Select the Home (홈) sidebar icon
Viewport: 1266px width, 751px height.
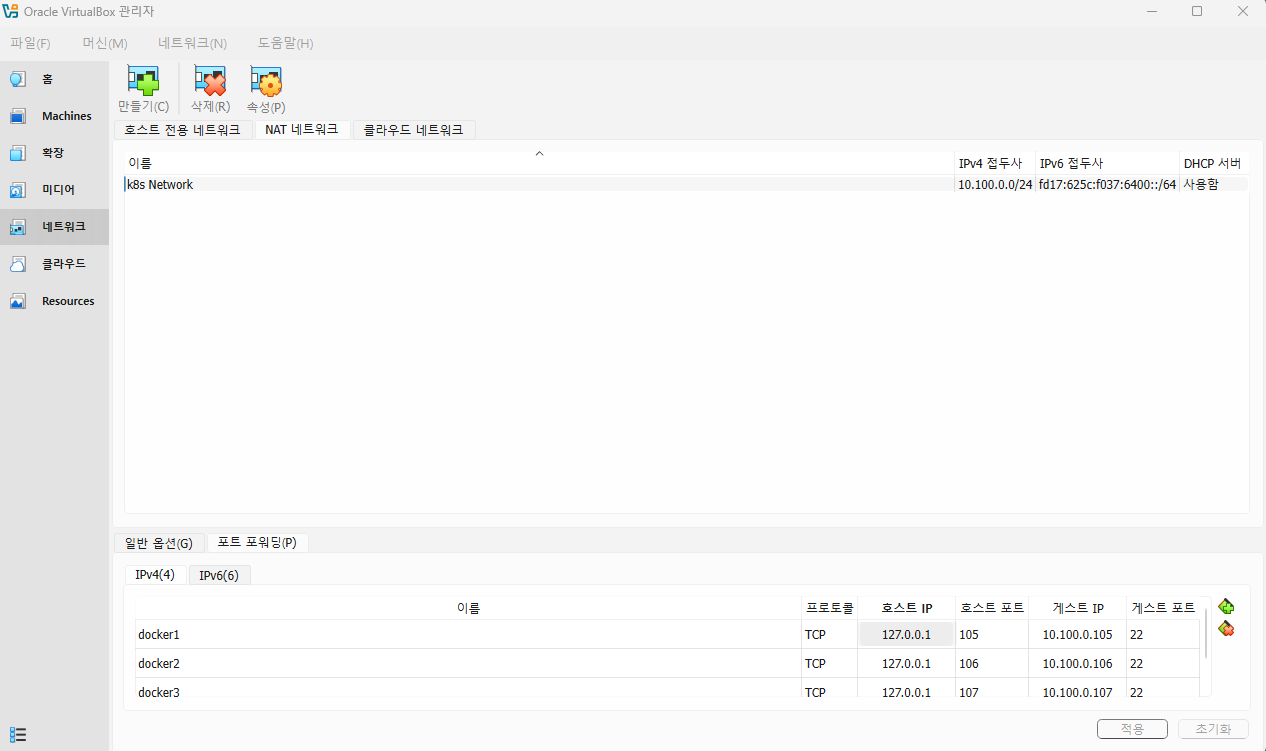[18, 79]
